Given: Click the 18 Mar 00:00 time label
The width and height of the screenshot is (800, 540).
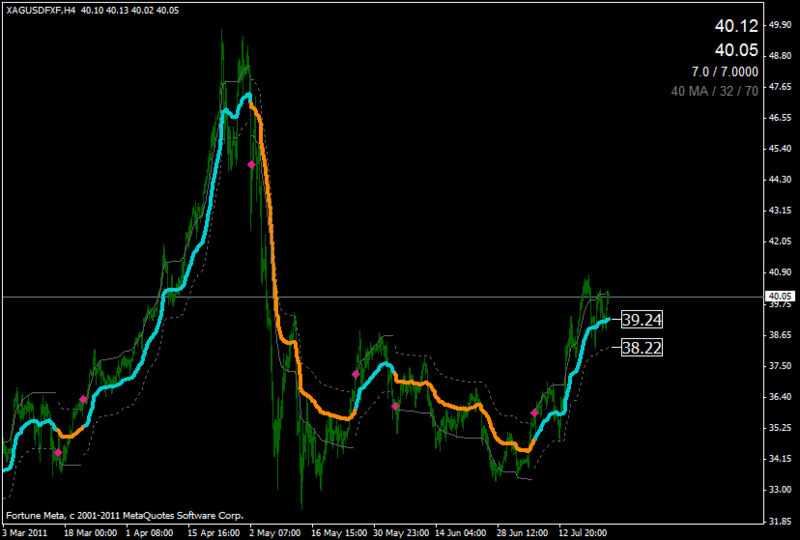Looking at the screenshot, I should pyautogui.click(x=90, y=533).
